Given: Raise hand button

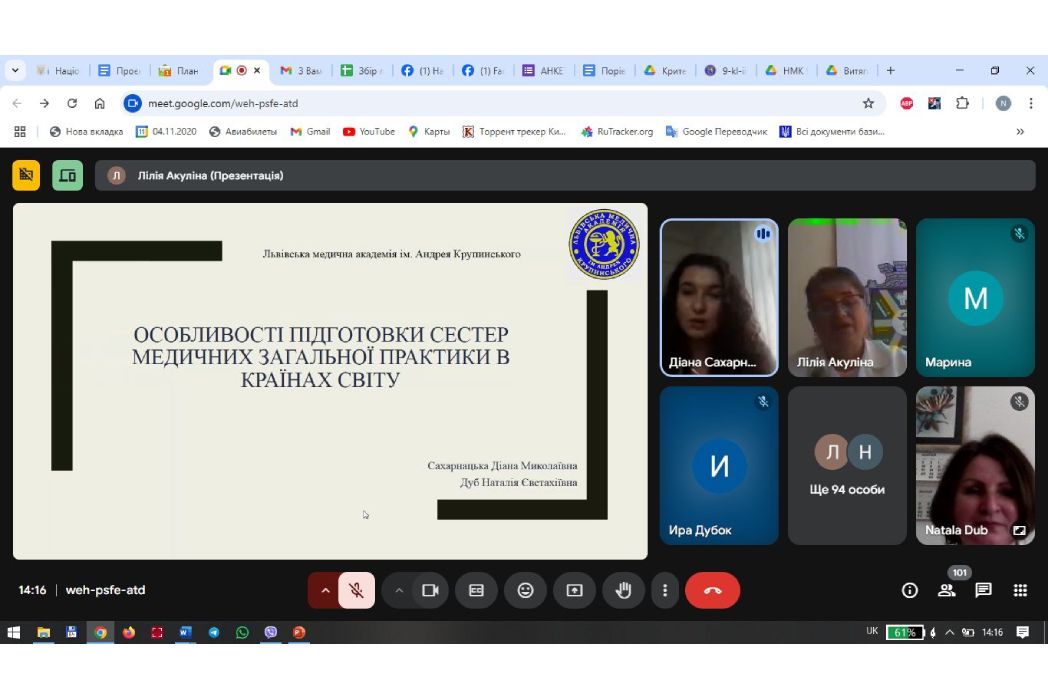Looking at the screenshot, I should (x=624, y=590).
